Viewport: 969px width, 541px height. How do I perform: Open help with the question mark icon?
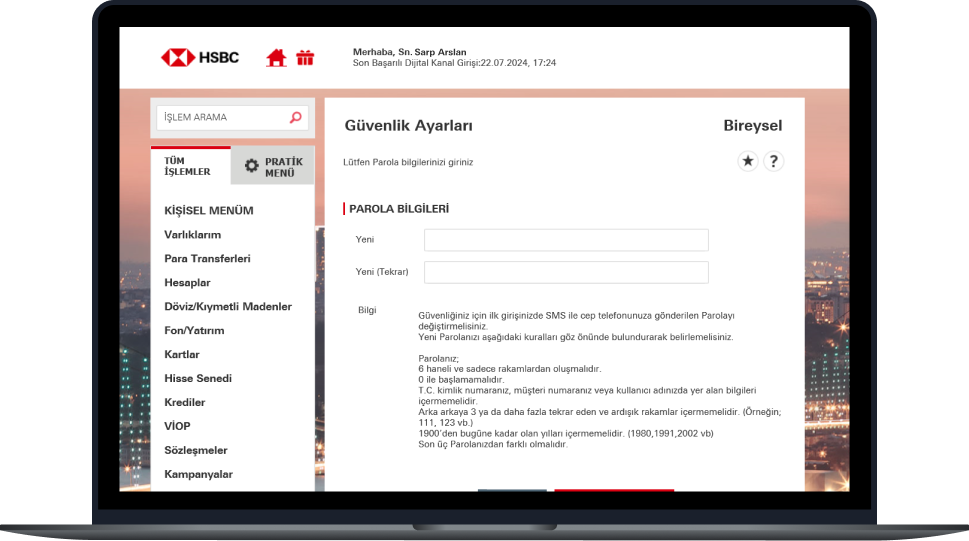coord(773,161)
